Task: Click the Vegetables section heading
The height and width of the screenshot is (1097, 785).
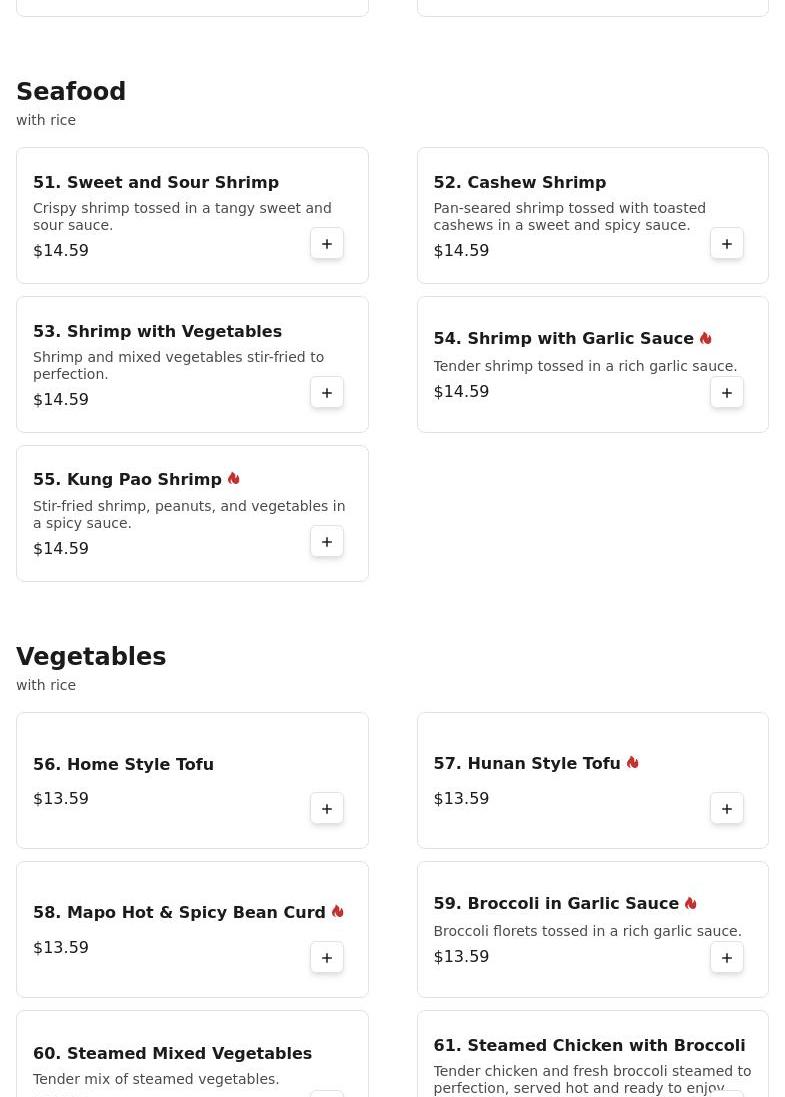Action: point(91,657)
